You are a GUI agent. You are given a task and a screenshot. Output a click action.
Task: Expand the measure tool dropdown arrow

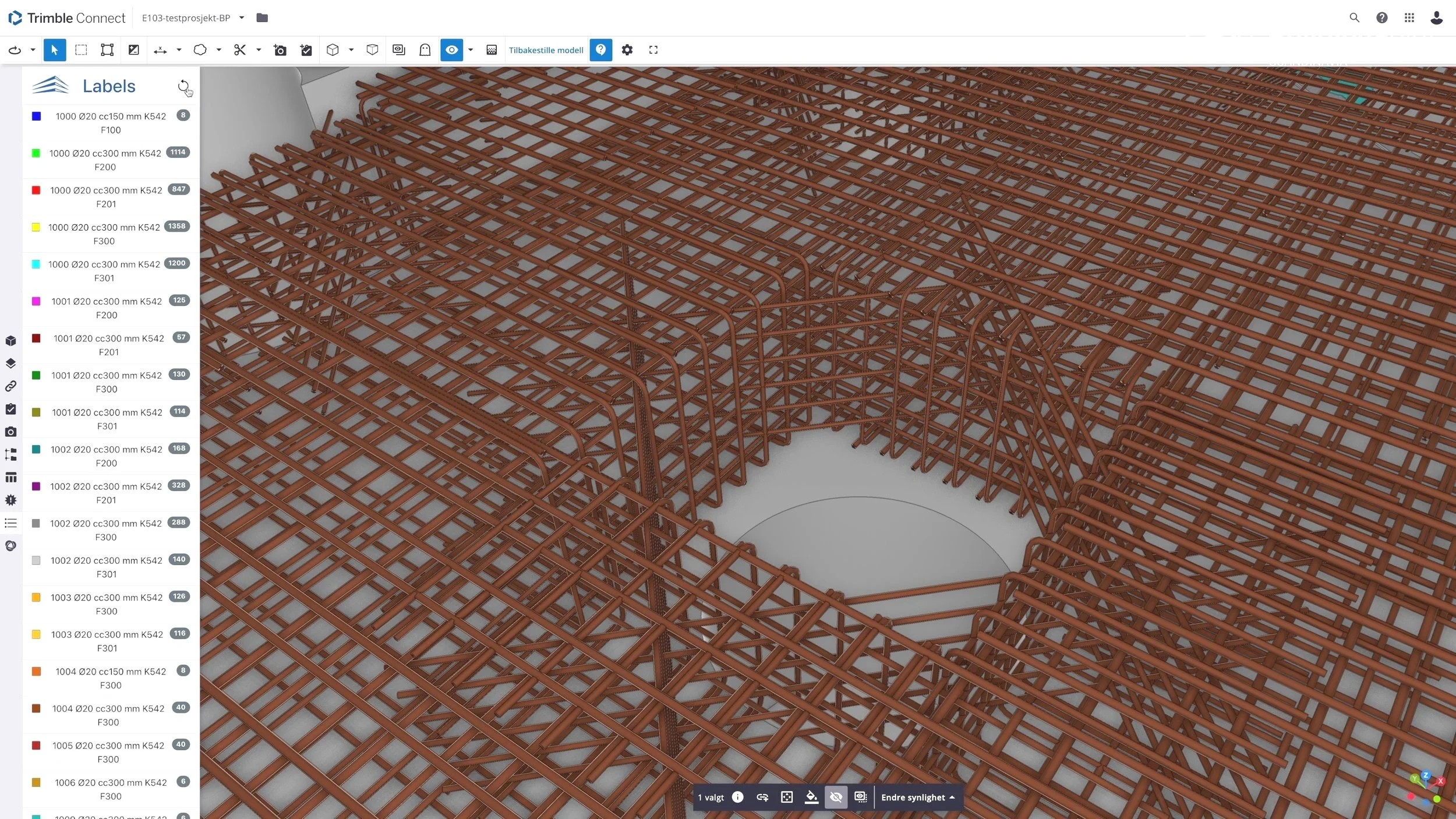coord(179,50)
